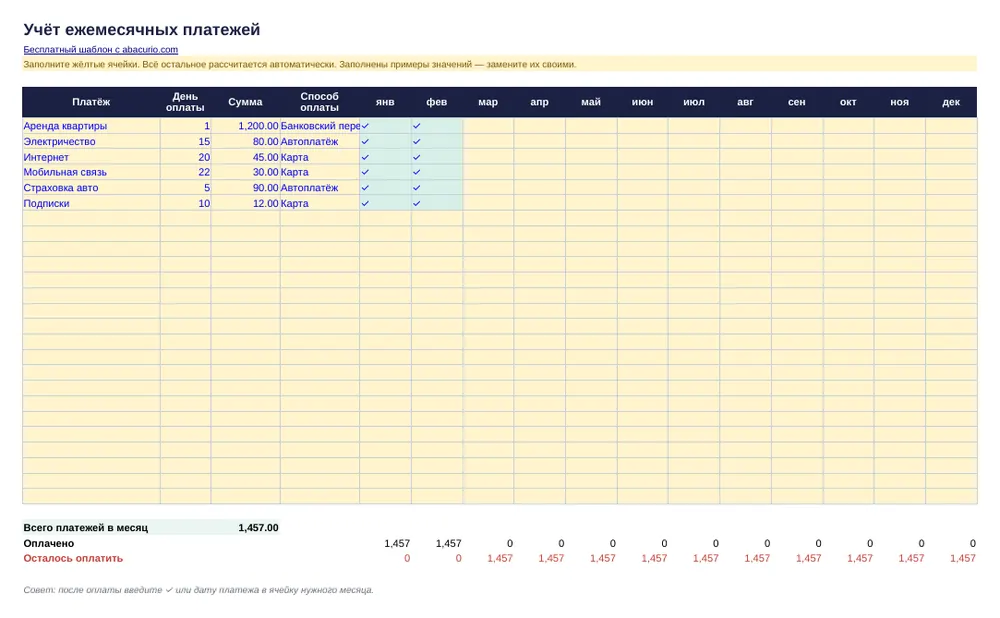Click the 12.00 amount cell

246,203
